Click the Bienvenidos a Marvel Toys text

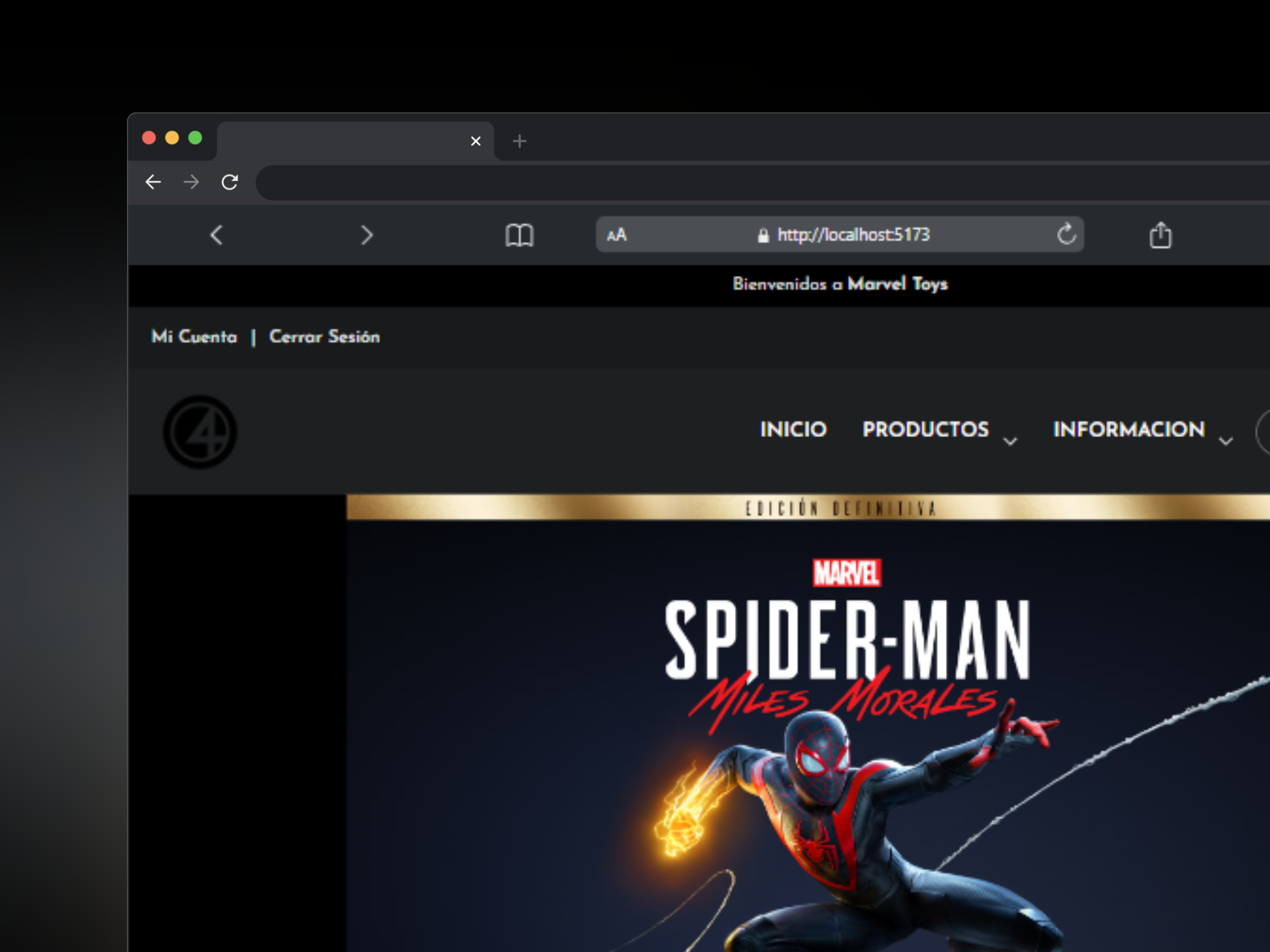coord(840,284)
